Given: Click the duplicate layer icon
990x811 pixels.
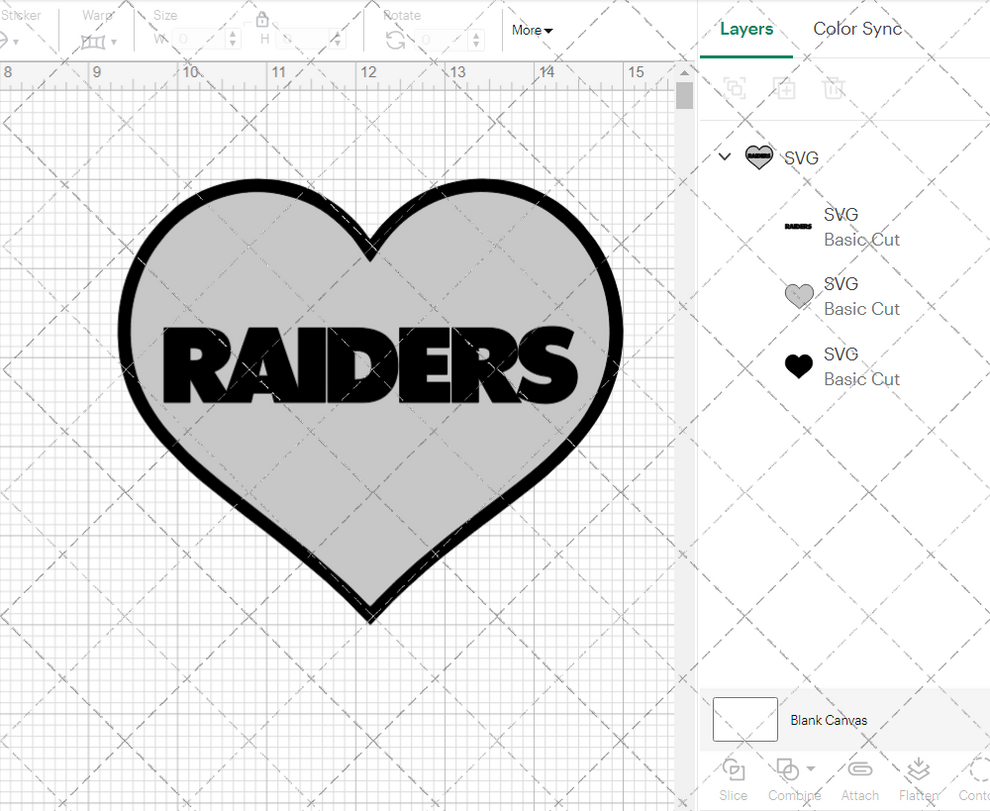Looking at the screenshot, I should tap(784, 88).
